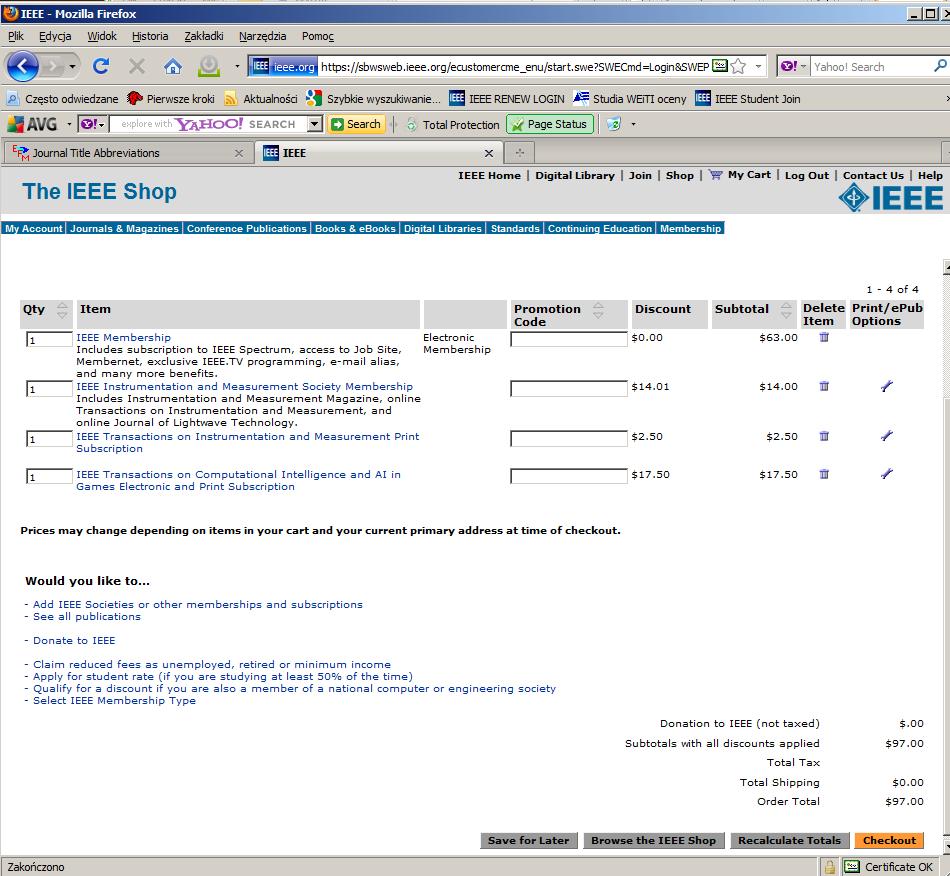
Task: Open the Edycja menu
Action: tap(55, 36)
